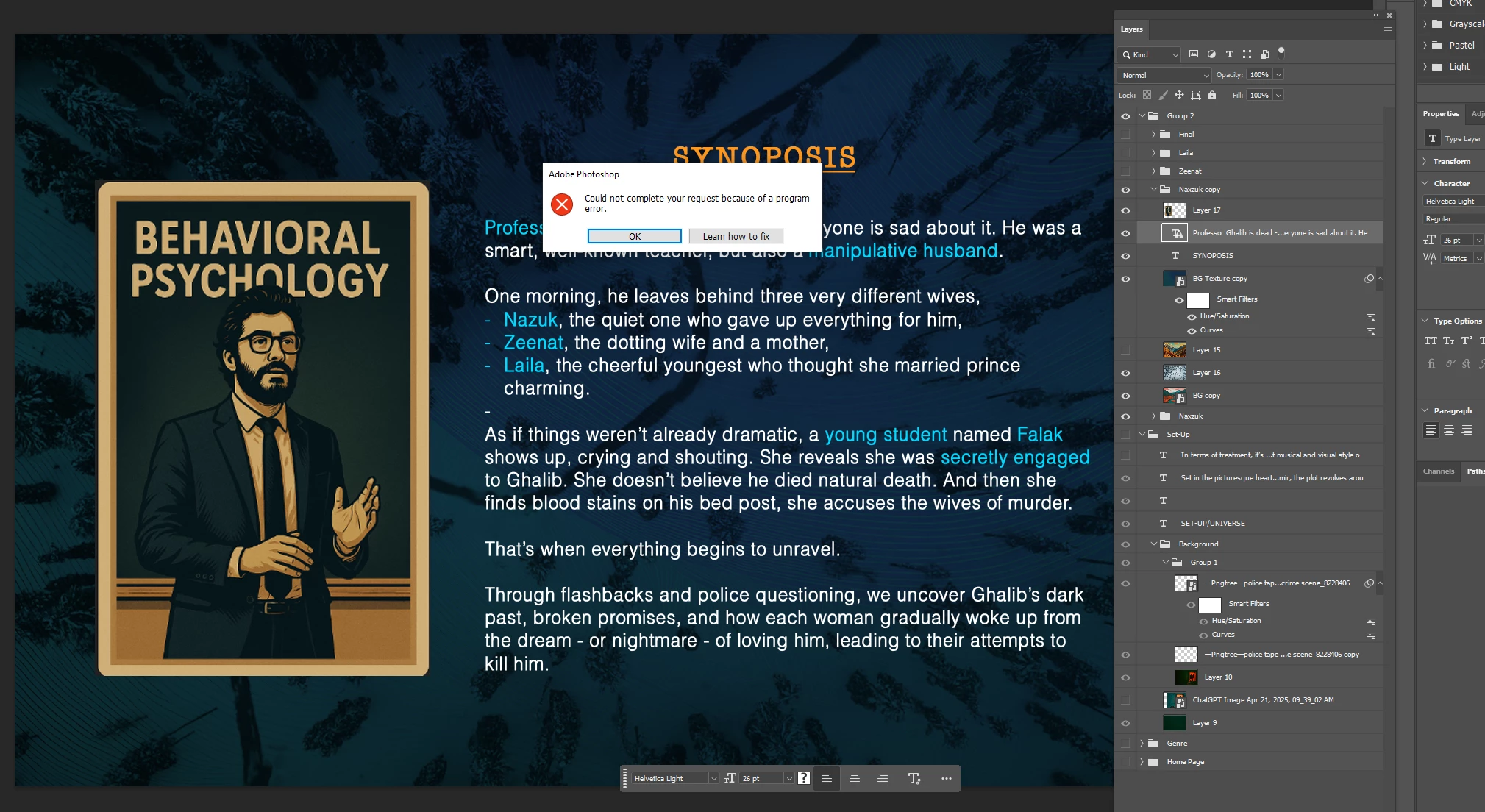This screenshot has width=1485, height=812.
Task: Collapse the Set-Up layer group
Action: tap(1142, 435)
